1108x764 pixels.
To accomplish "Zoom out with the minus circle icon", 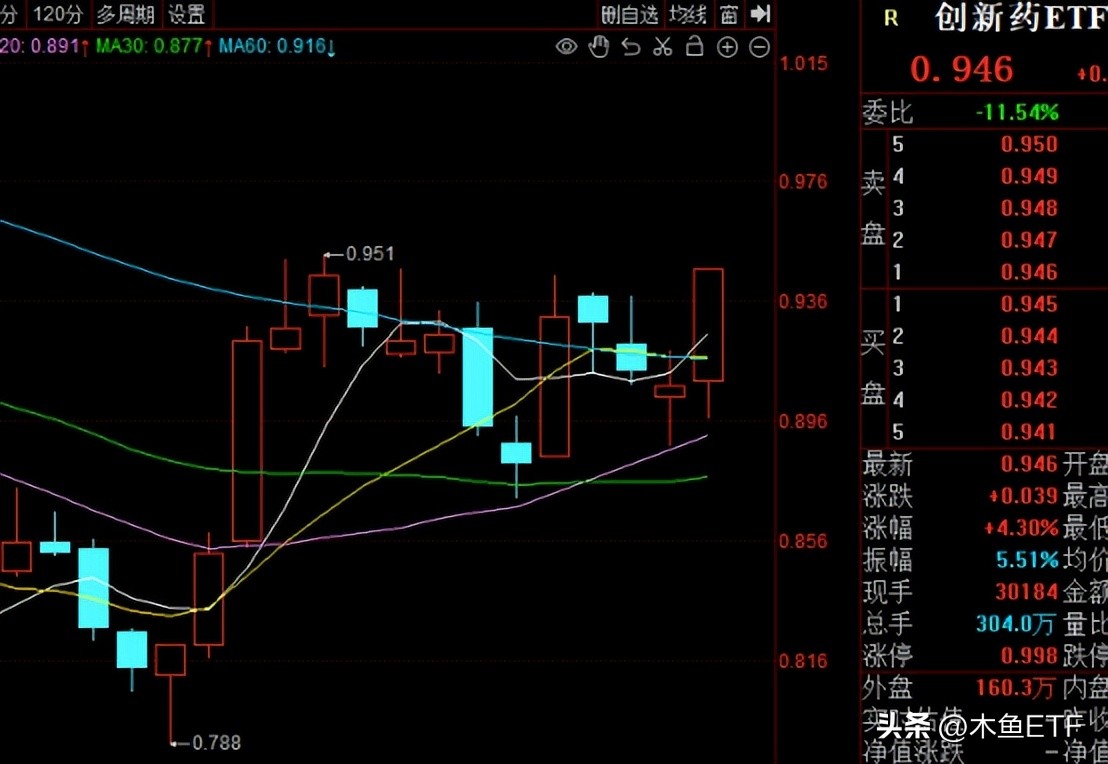I will [x=759, y=47].
